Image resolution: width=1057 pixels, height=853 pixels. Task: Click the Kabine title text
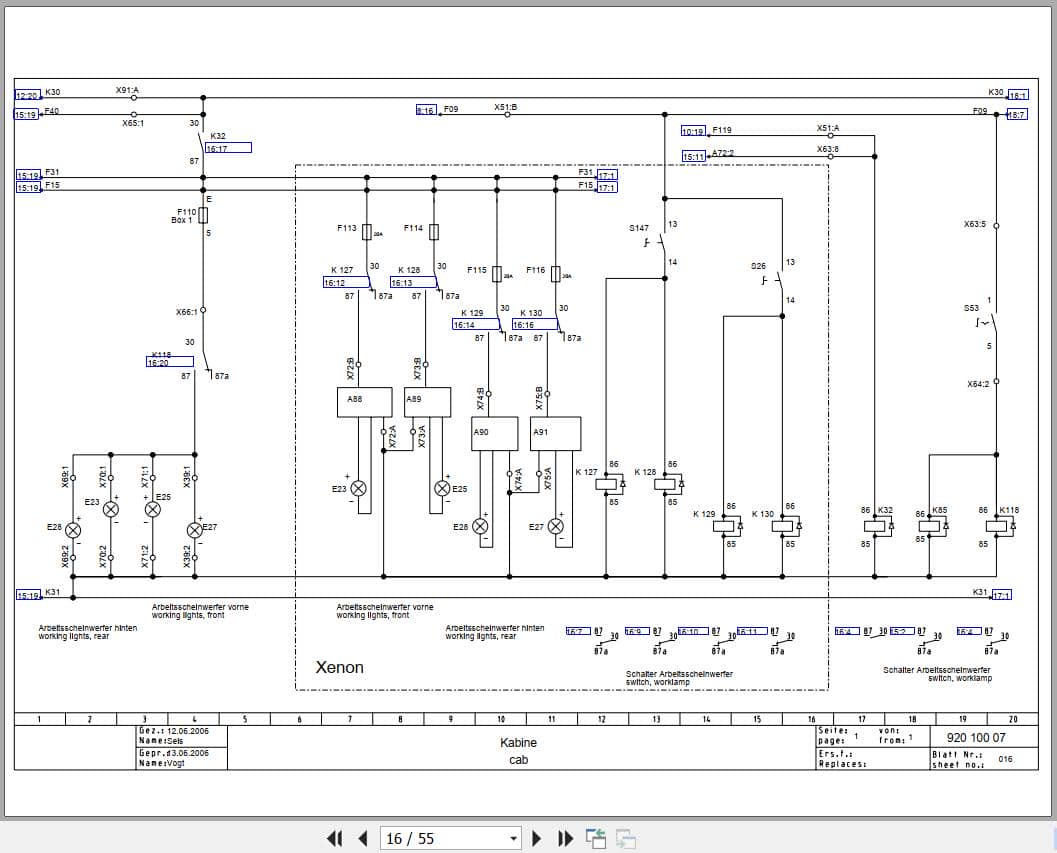(518, 742)
